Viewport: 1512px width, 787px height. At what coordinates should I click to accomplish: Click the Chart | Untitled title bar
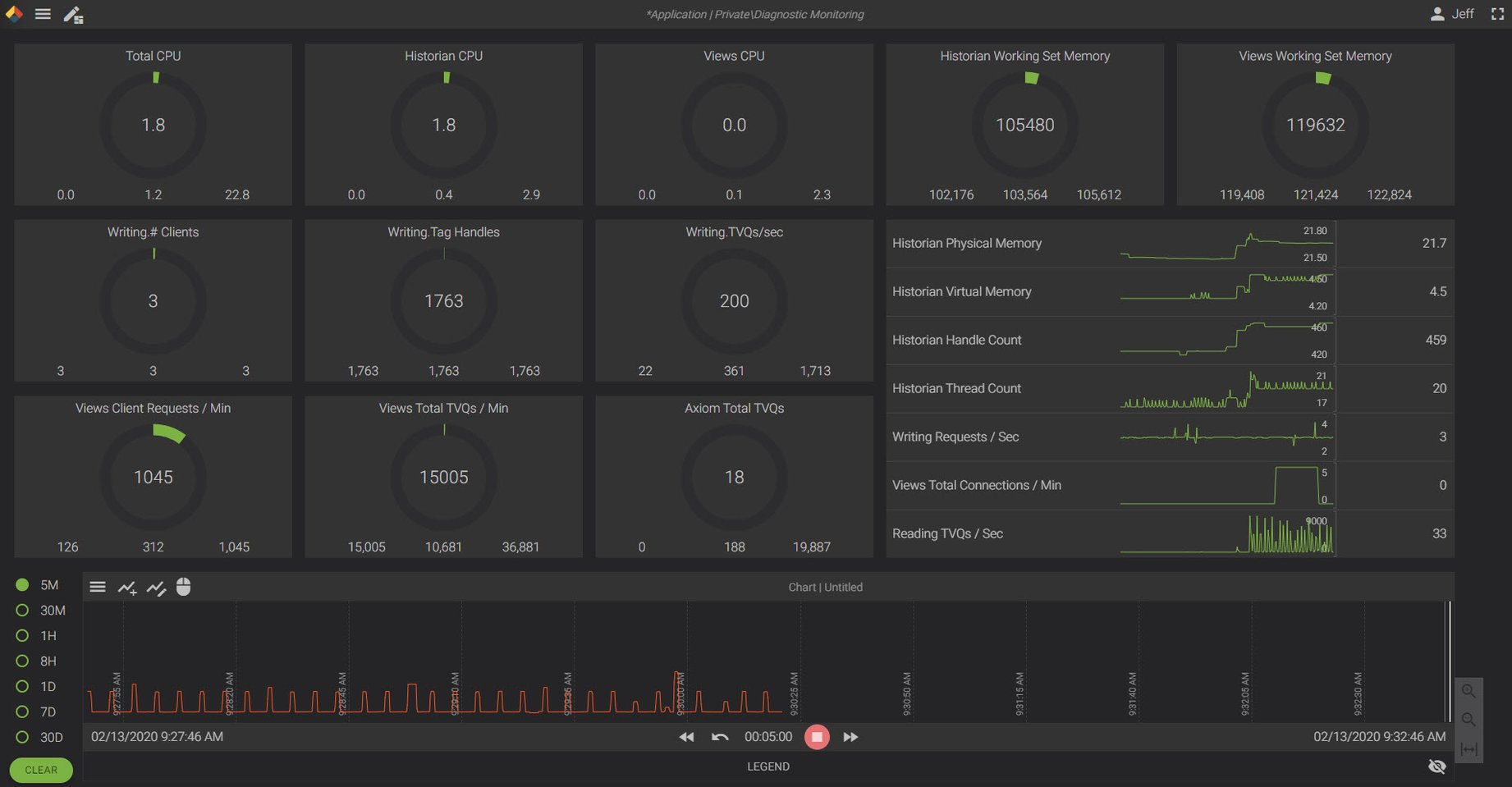pos(825,587)
